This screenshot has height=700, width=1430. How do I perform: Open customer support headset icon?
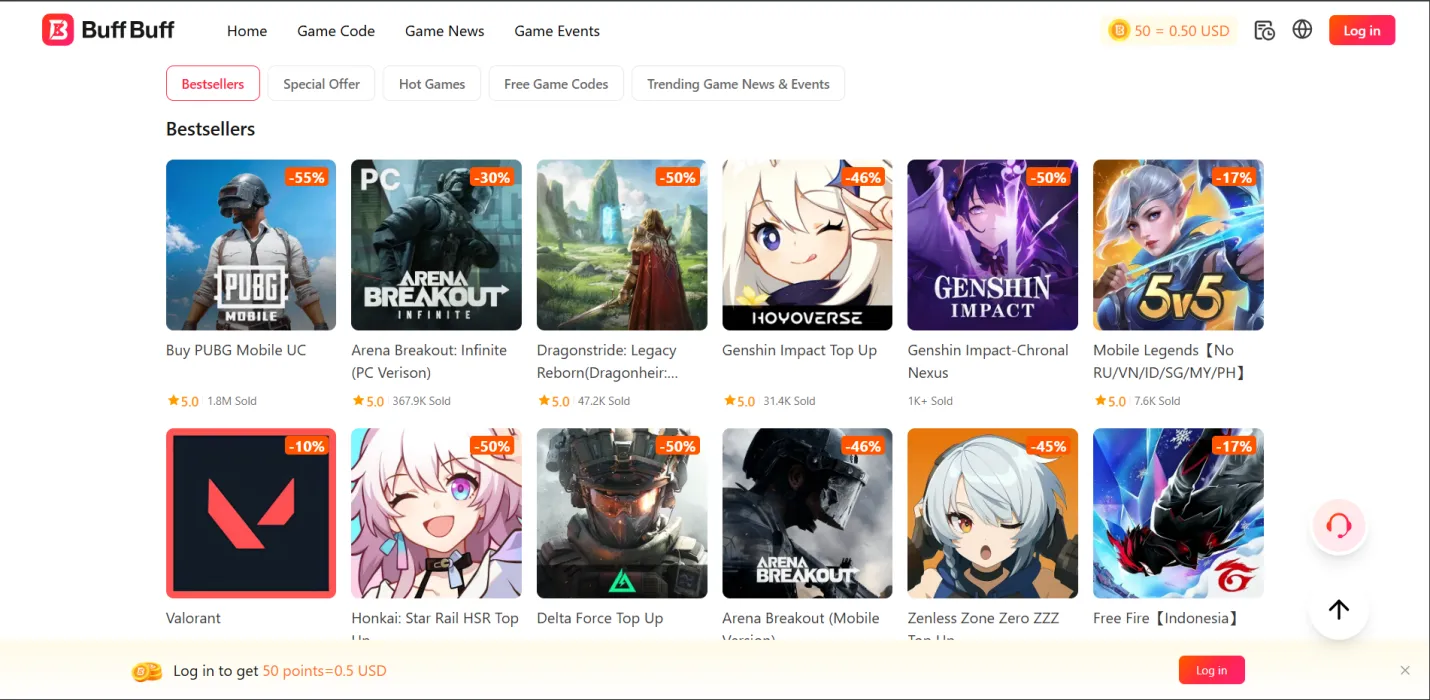[1338, 525]
